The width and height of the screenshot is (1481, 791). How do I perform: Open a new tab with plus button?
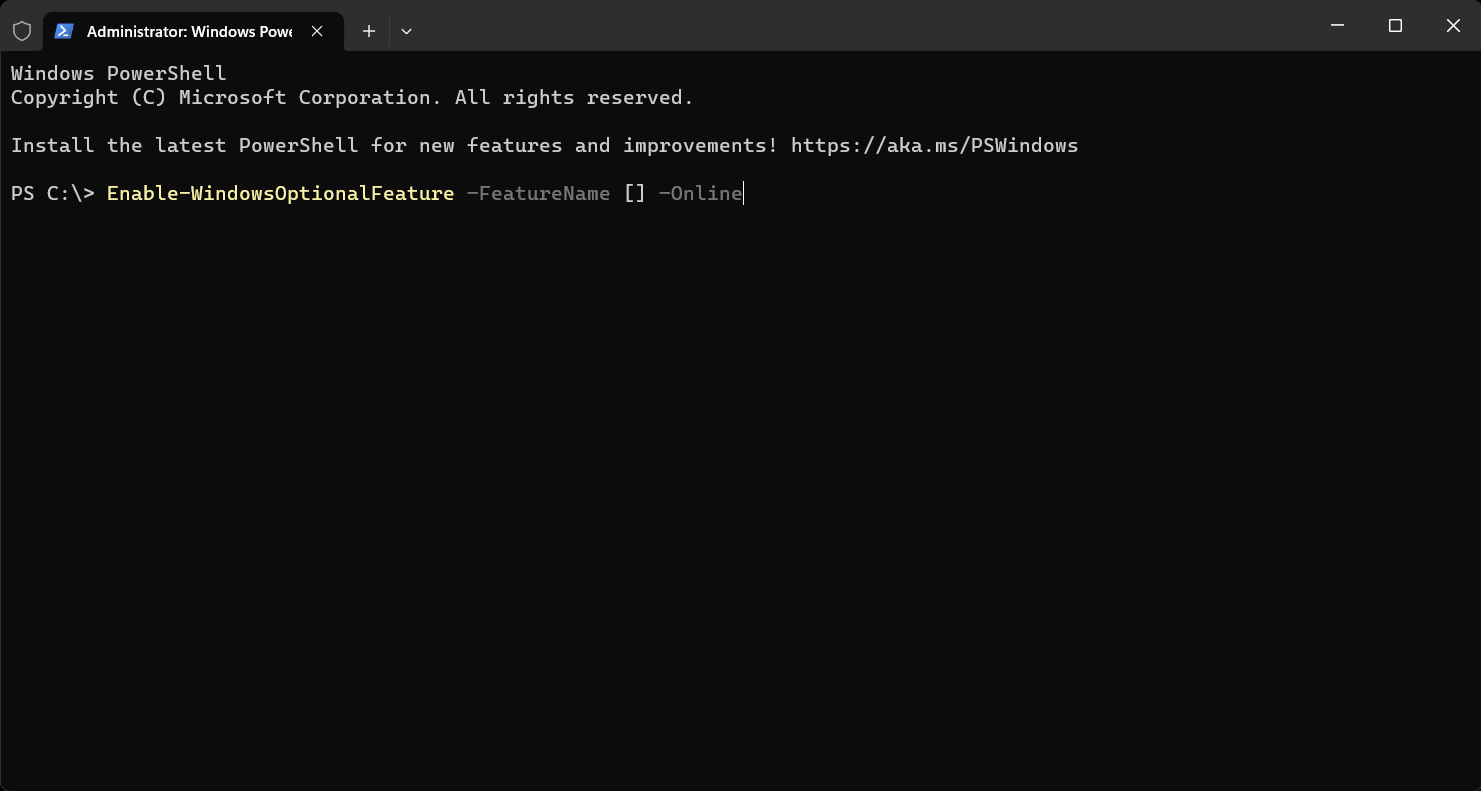369,31
